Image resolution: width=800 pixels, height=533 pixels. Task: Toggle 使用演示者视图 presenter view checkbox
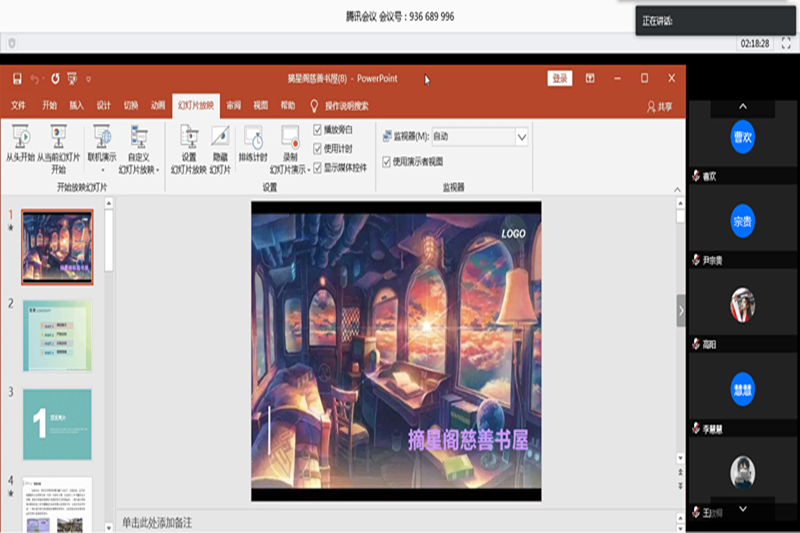pos(386,160)
